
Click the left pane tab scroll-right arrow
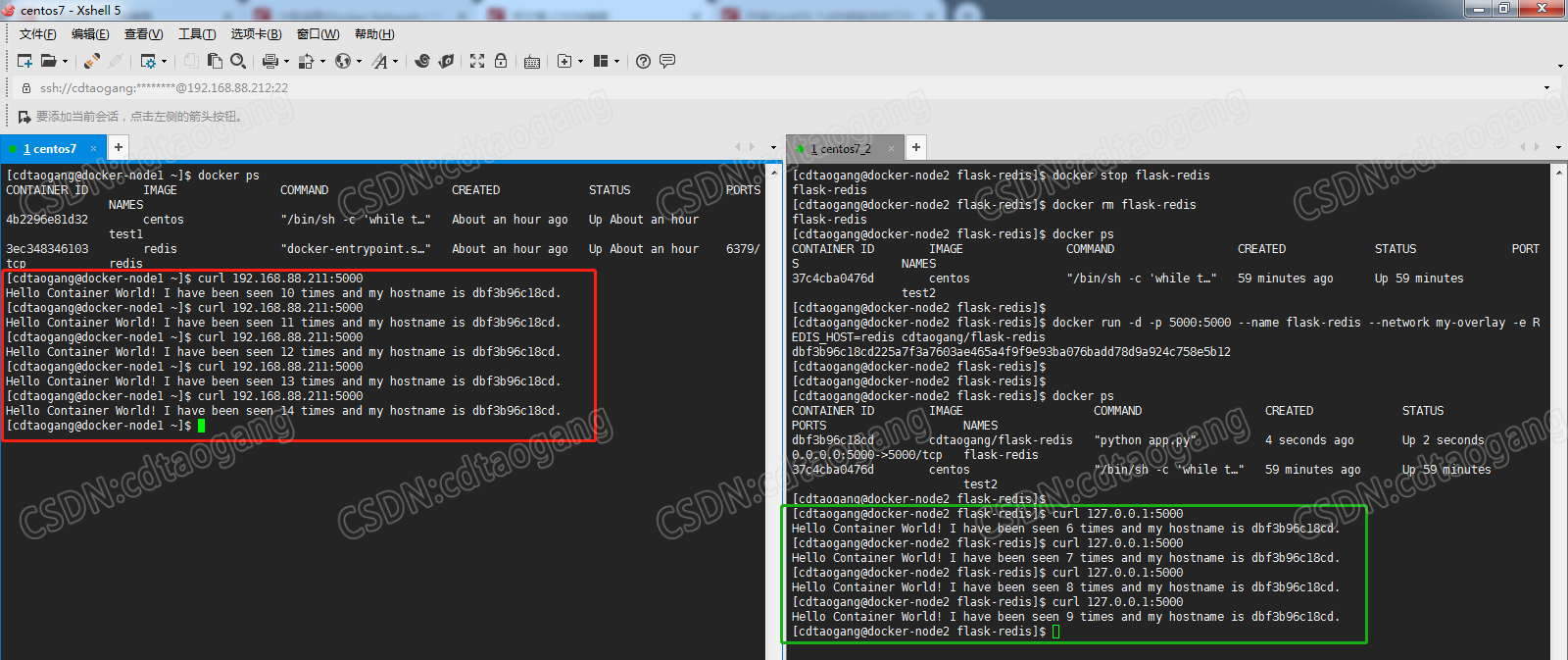pyautogui.click(x=752, y=147)
